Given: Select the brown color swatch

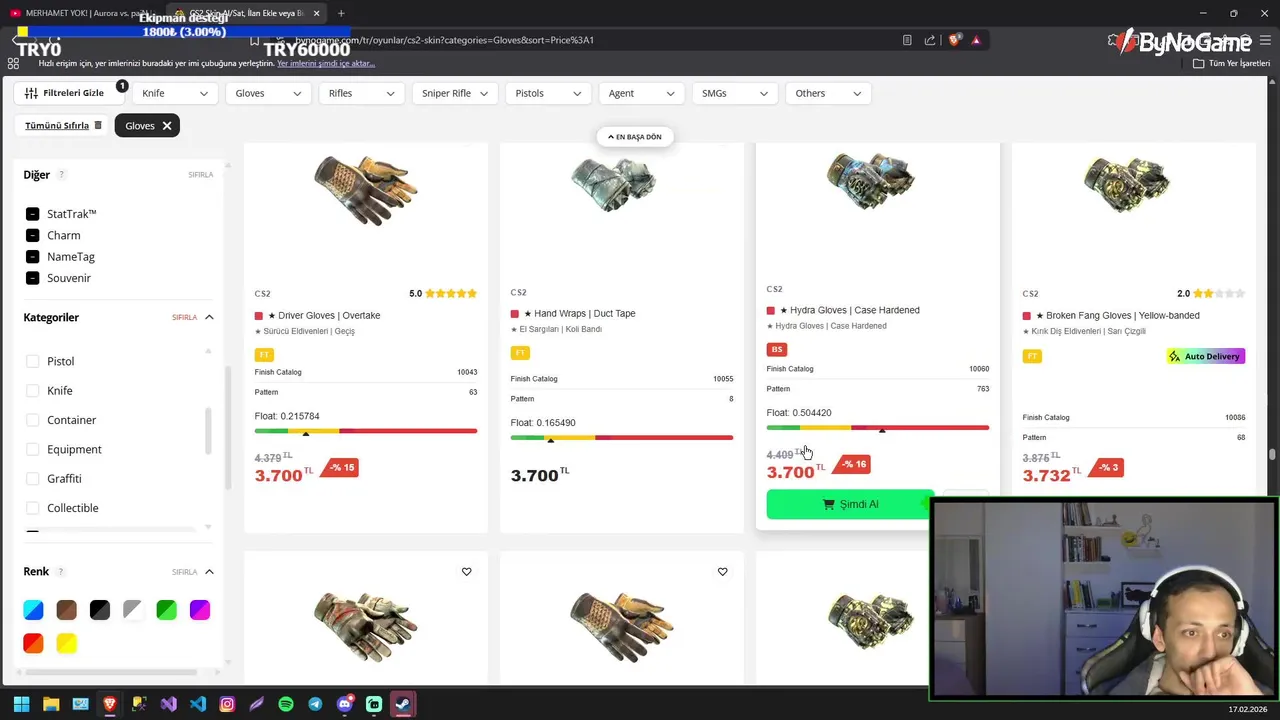Looking at the screenshot, I should pos(66,610).
